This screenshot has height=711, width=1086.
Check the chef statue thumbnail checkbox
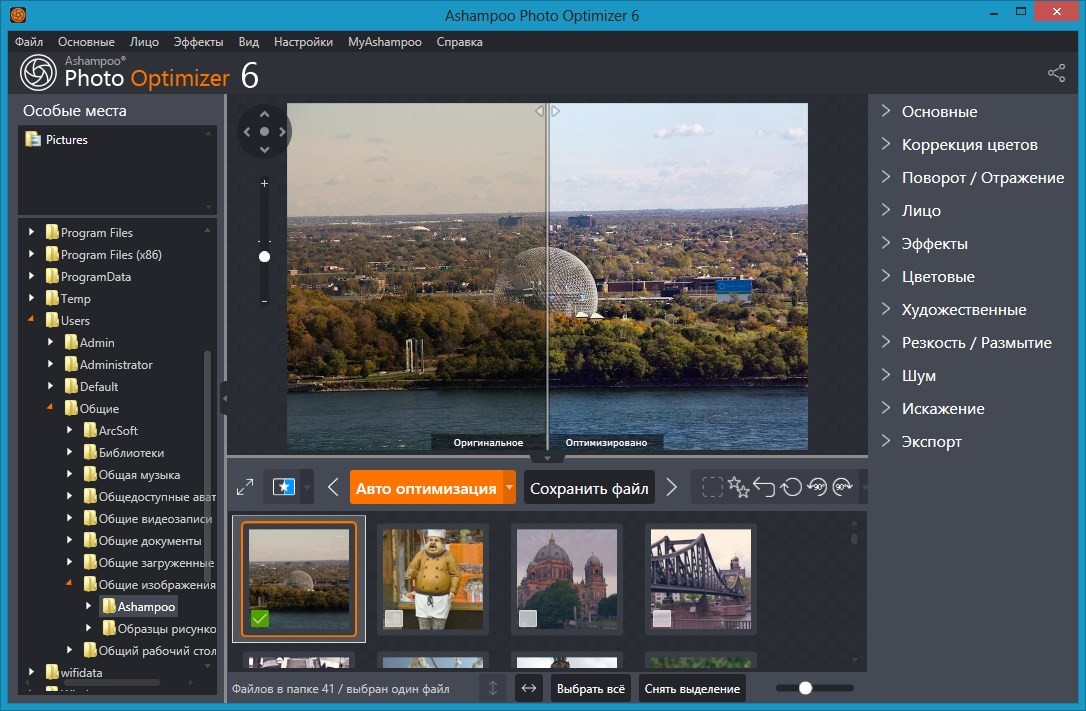coord(394,619)
